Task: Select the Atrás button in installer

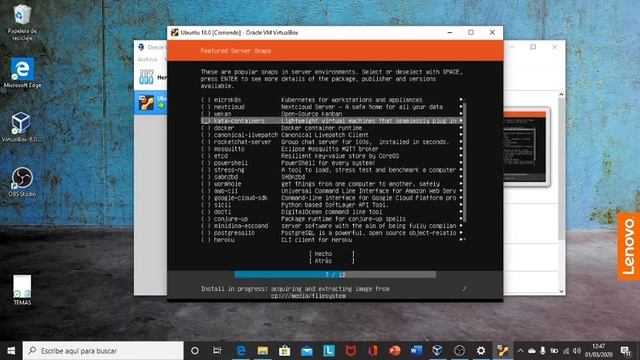Action: (x=331, y=261)
